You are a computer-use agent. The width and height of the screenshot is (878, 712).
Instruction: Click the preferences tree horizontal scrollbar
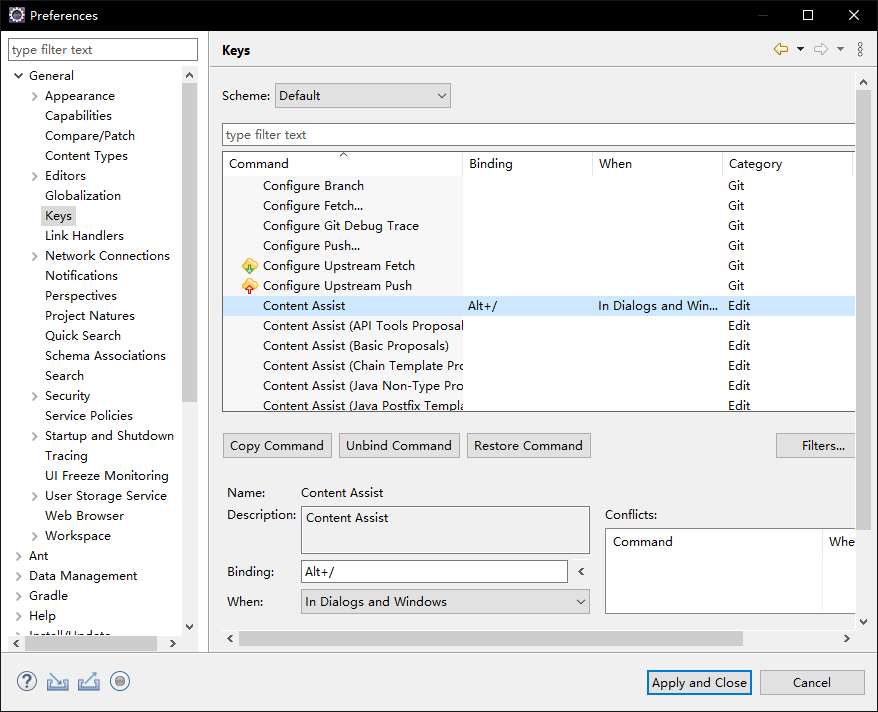click(91, 644)
